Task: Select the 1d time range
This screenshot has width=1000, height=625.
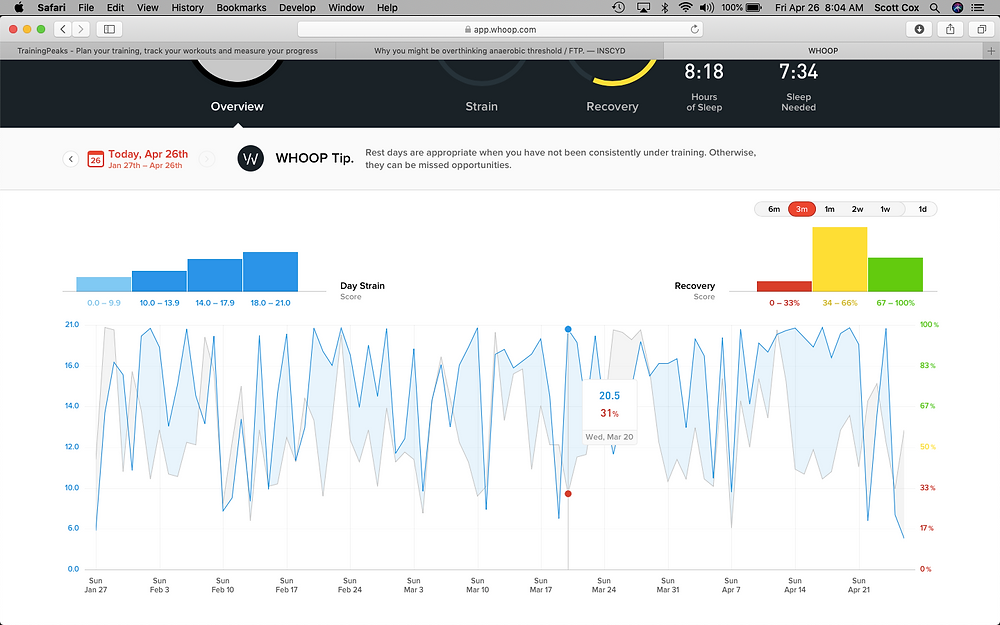Action: (x=922, y=209)
